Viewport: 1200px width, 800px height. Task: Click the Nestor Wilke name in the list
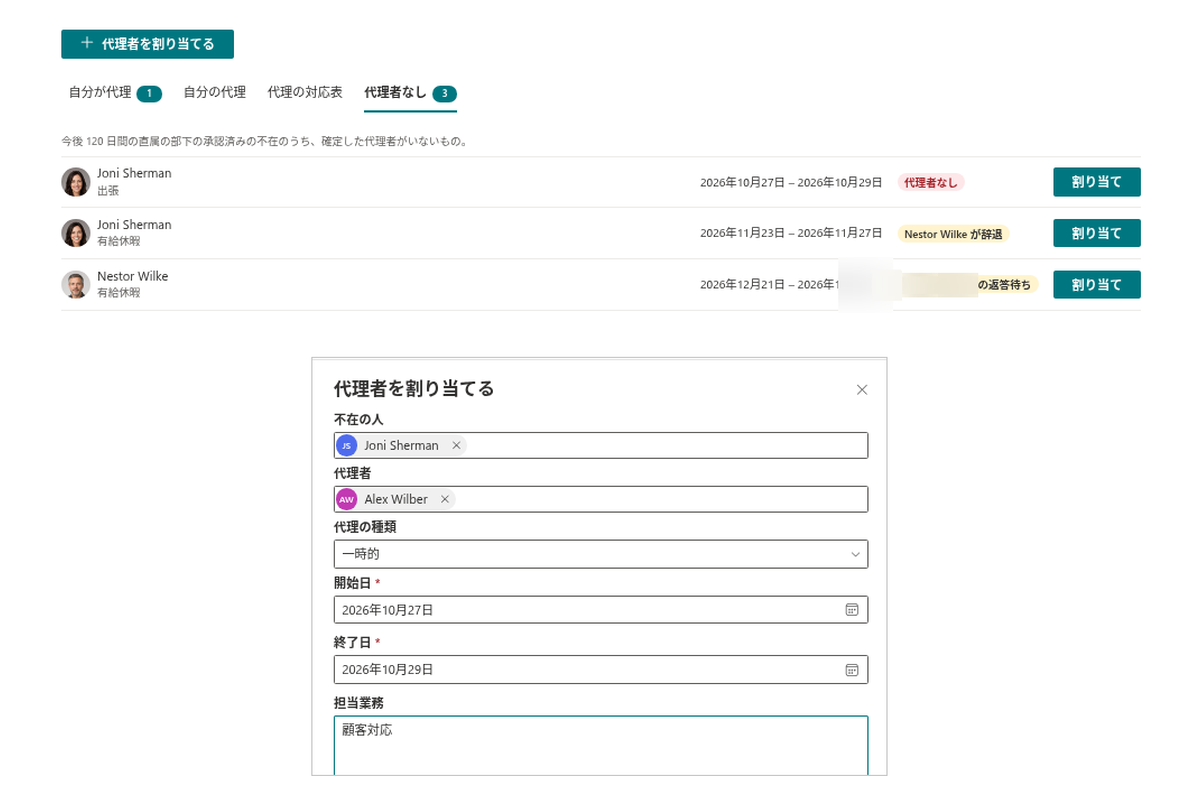point(133,276)
